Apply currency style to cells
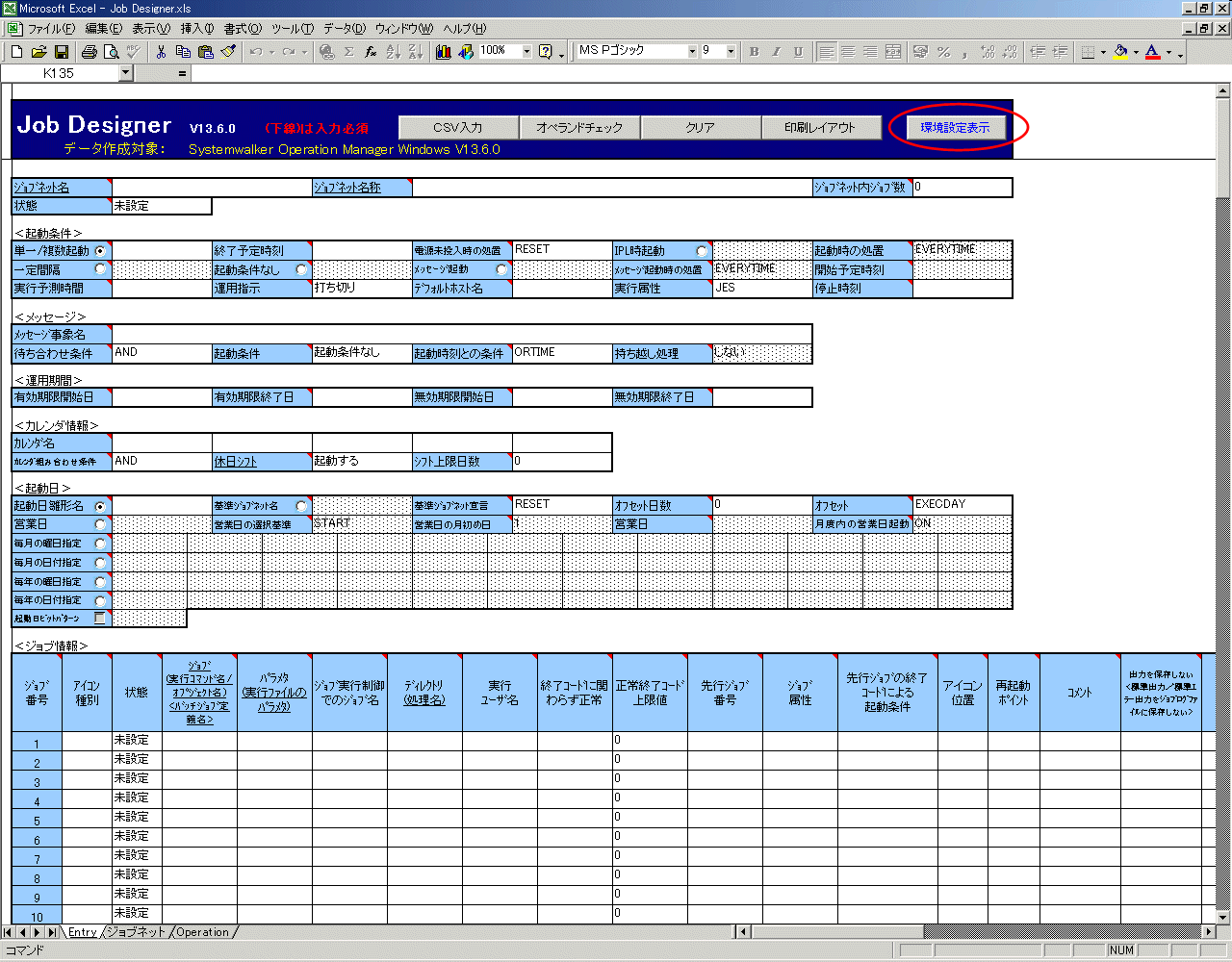 [921, 52]
